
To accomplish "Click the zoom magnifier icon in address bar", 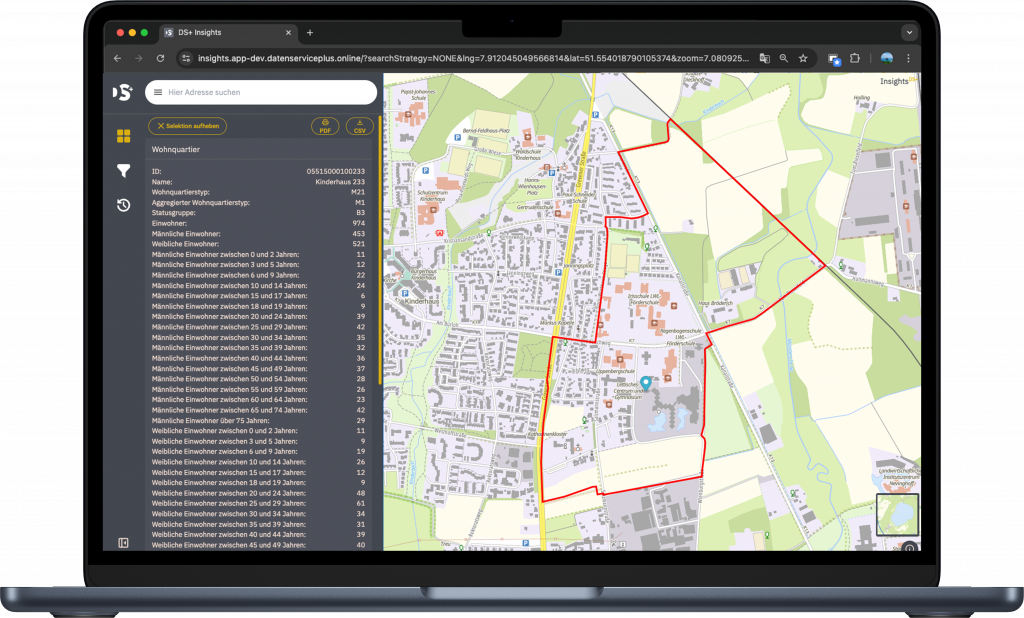I will 784,58.
